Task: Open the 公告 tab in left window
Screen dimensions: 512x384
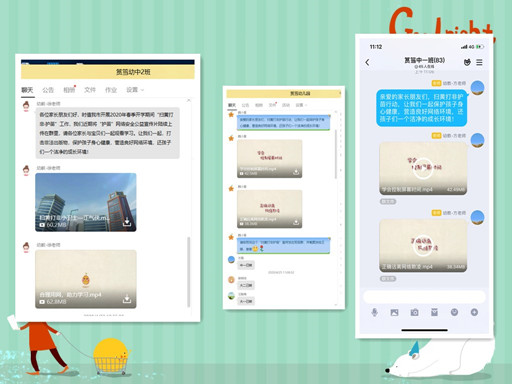Action: pos(48,90)
